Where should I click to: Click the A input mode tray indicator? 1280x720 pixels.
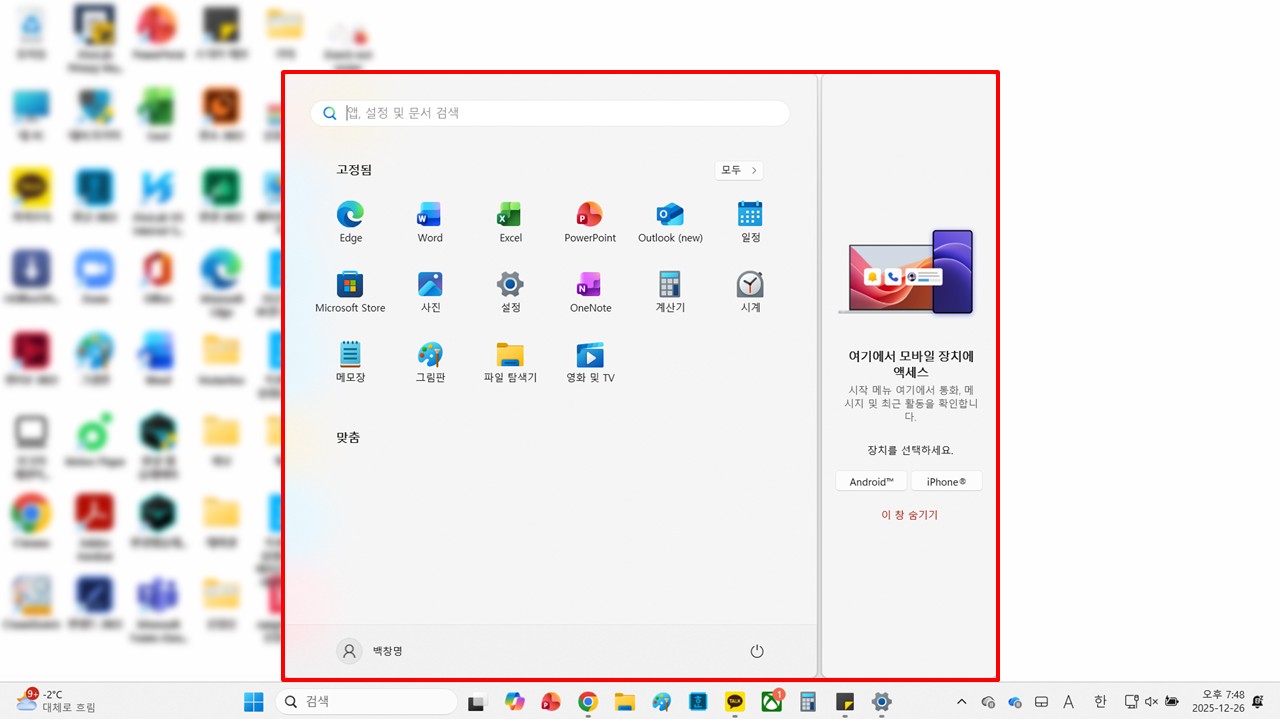1068,702
